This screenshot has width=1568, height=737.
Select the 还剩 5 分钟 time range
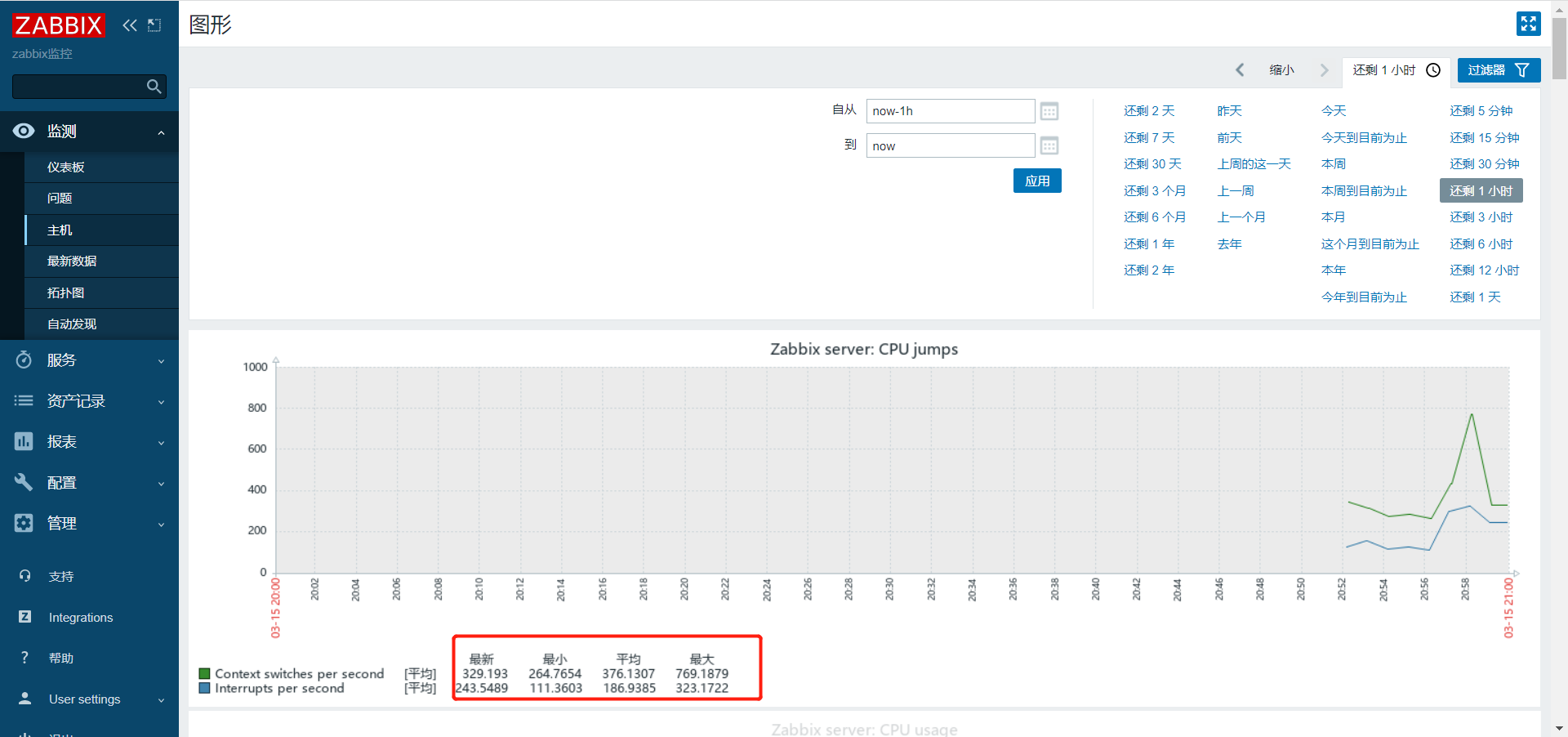[x=1481, y=111]
